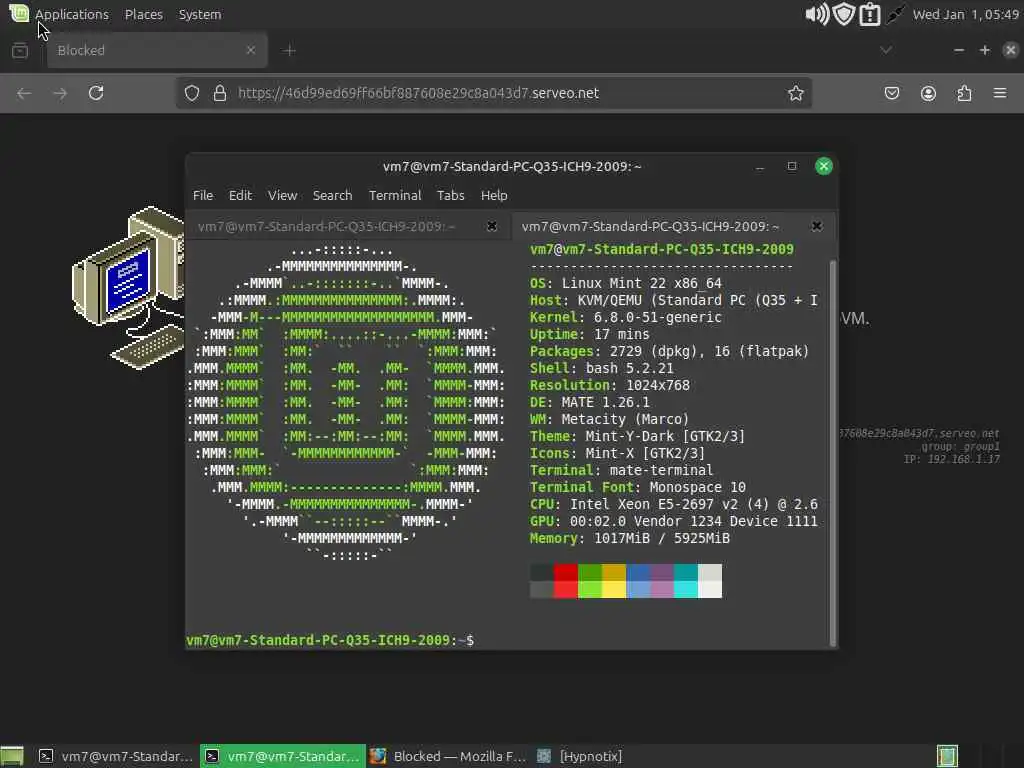Open the Places menu
This screenshot has width=1024, height=768.
pyautogui.click(x=144, y=14)
